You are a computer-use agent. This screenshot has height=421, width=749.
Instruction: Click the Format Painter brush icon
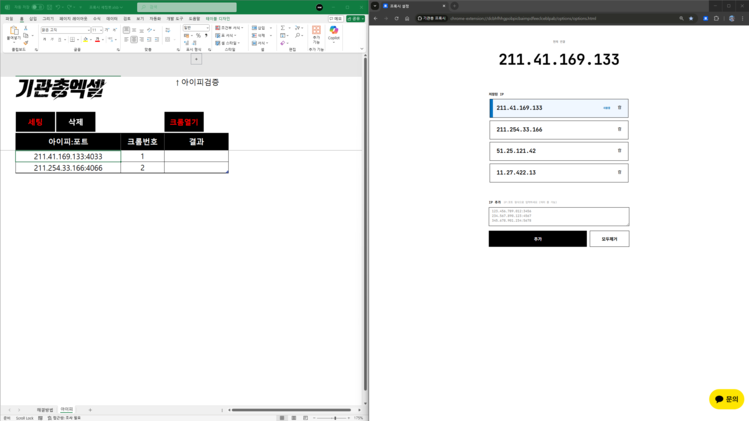[x=26, y=43]
